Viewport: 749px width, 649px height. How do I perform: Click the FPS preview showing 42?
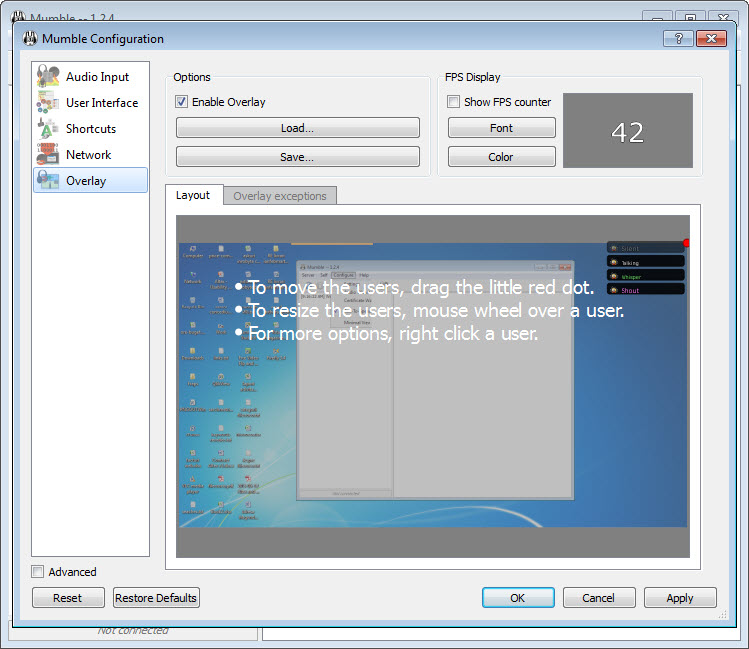(x=628, y=130)
